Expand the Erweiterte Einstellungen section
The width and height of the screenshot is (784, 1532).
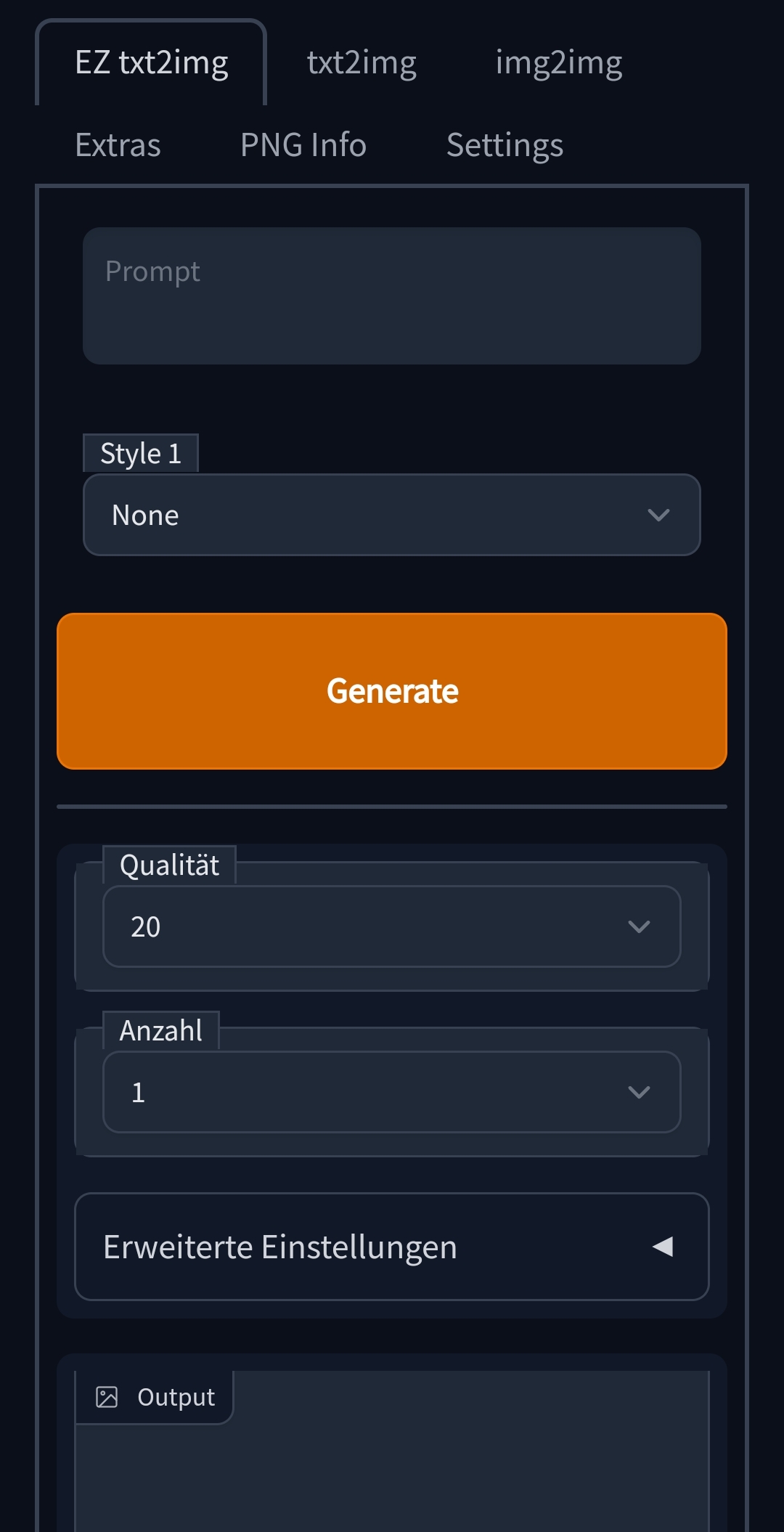[x=392, y=1246]
